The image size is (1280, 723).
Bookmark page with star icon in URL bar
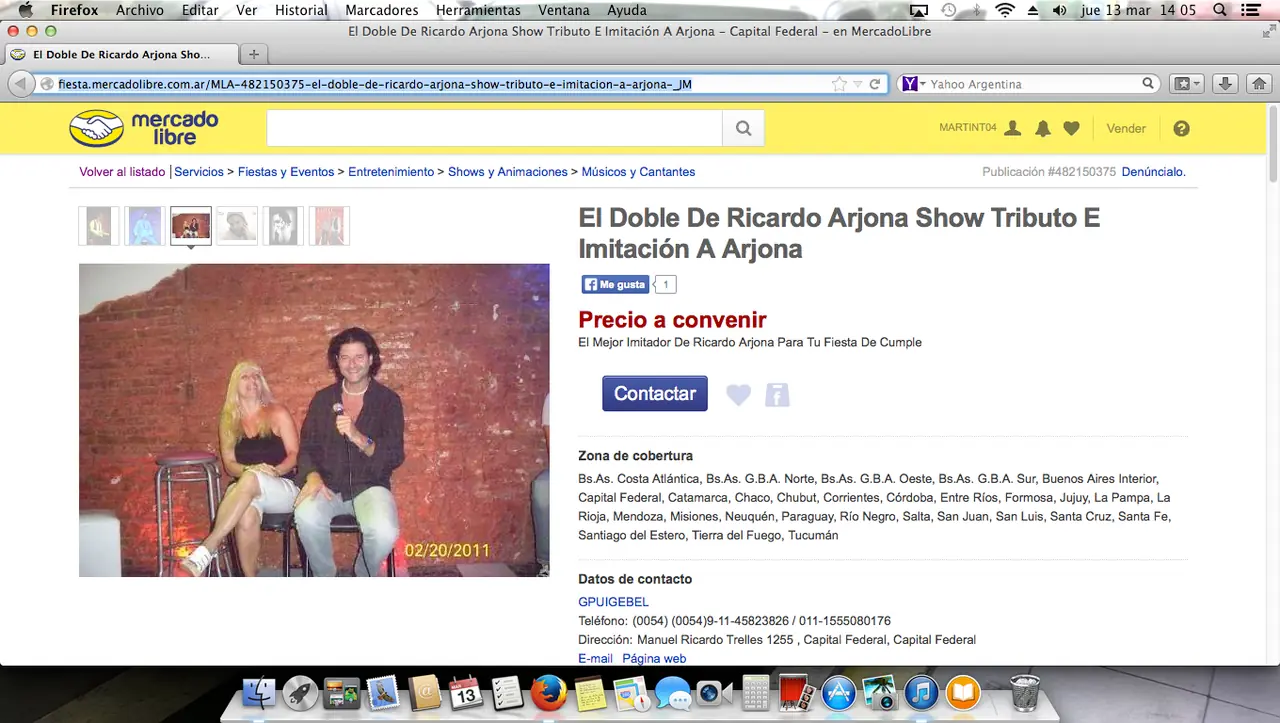coord(839,84)
